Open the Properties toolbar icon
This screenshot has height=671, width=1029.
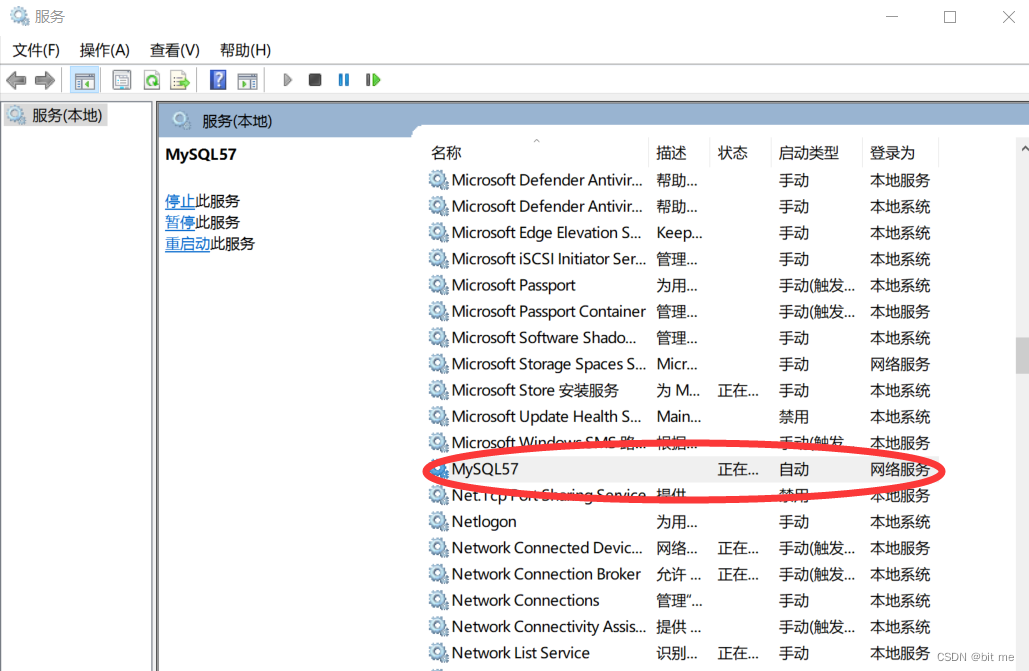tap(121, 81)
